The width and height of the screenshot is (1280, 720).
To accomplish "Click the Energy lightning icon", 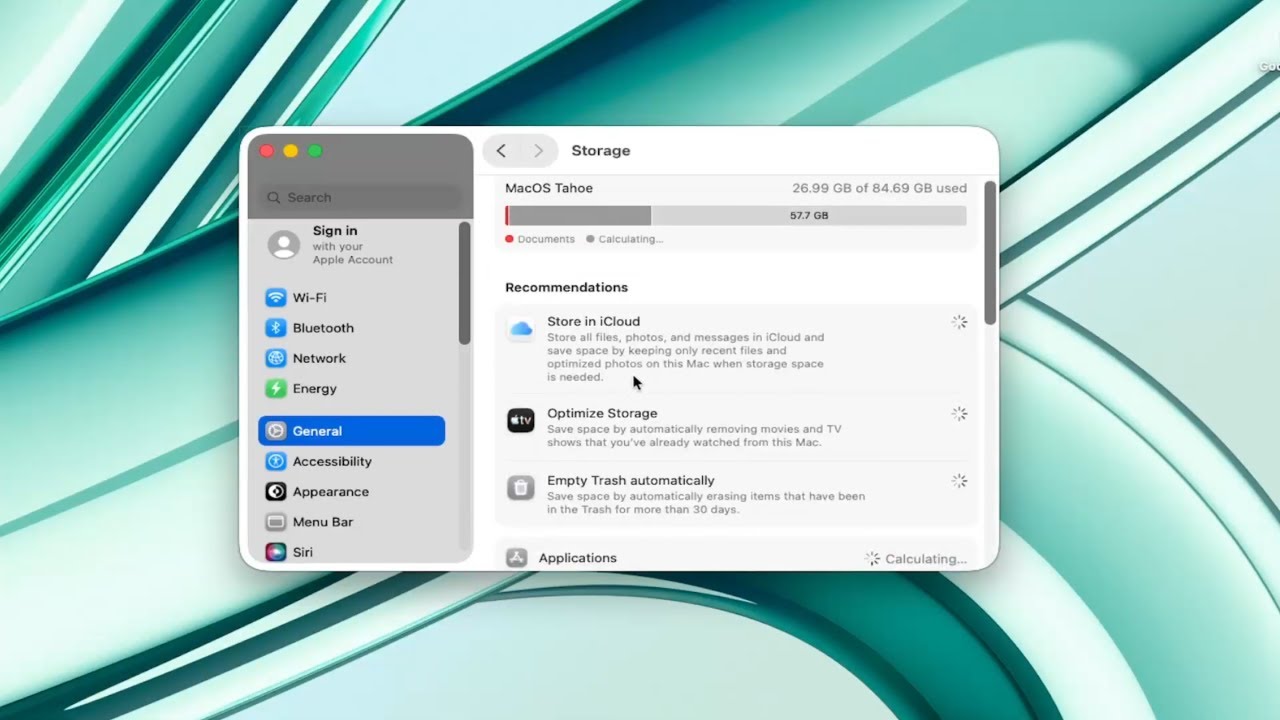I will [x=275, y=389].
